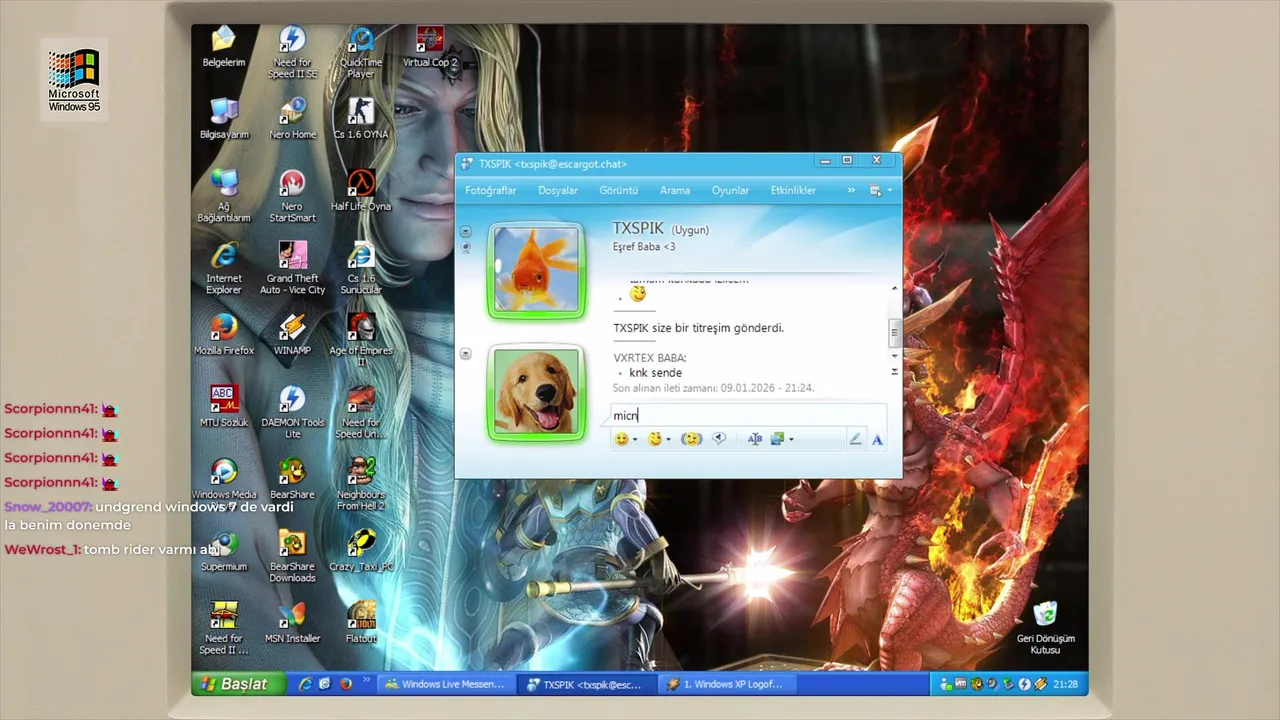Click your golden retriever display picture

click(536, 392)
